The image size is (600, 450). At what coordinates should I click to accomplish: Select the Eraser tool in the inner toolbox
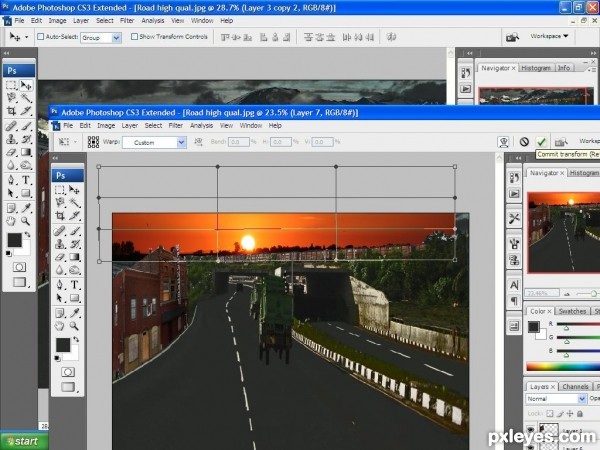(60, 257)
